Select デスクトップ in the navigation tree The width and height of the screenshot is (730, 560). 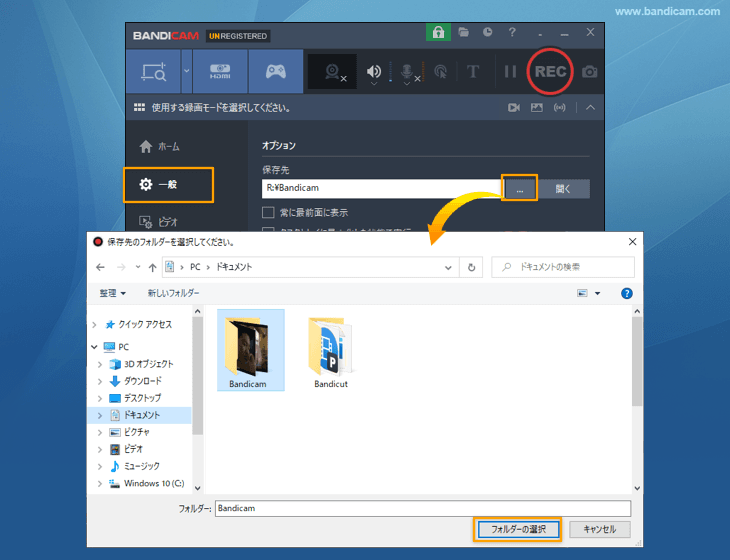(142, 398)
